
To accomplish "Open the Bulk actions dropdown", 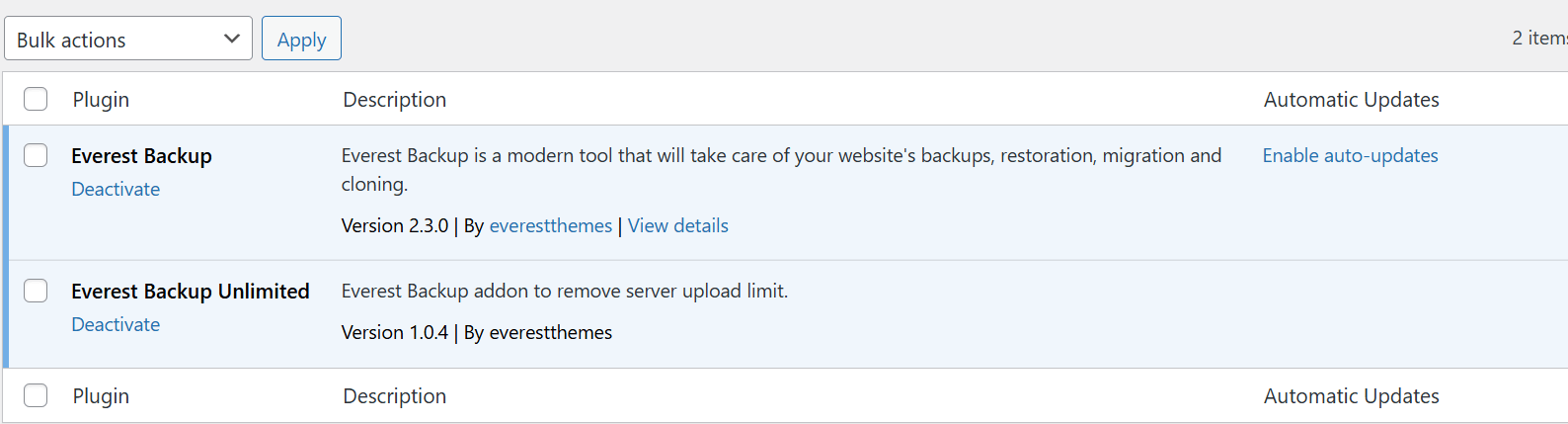I will coord(128,39).
